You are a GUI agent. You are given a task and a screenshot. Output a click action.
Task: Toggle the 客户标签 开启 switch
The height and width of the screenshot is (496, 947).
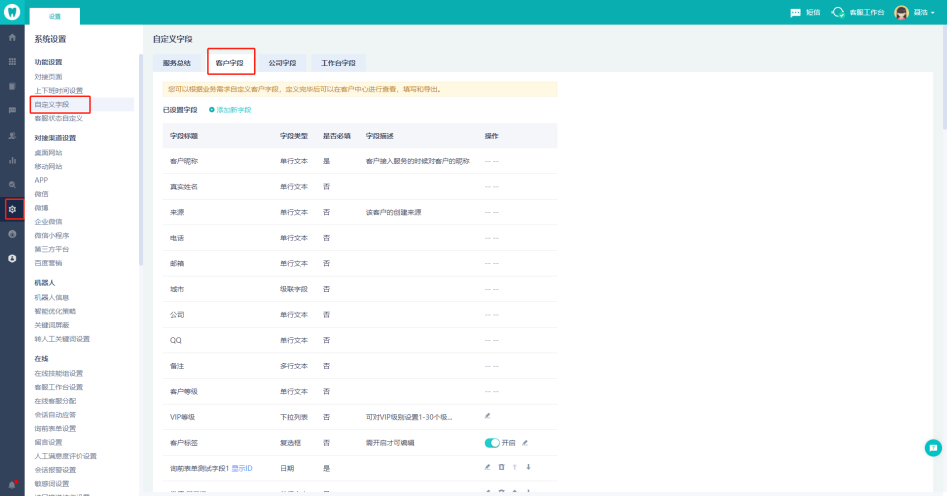[492, 443]
